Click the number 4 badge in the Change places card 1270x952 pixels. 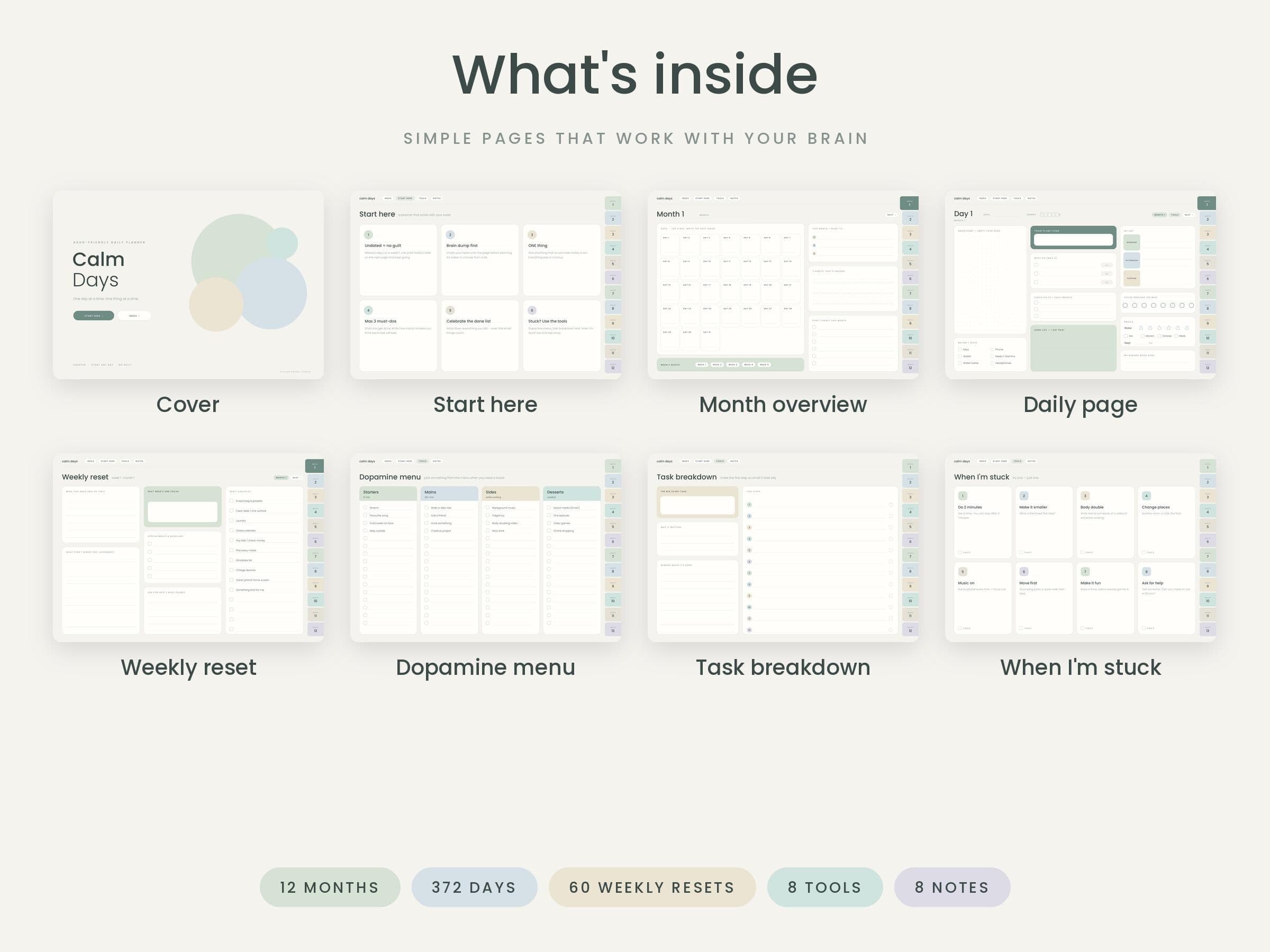pyautogui.click(x=1147, y=496)
